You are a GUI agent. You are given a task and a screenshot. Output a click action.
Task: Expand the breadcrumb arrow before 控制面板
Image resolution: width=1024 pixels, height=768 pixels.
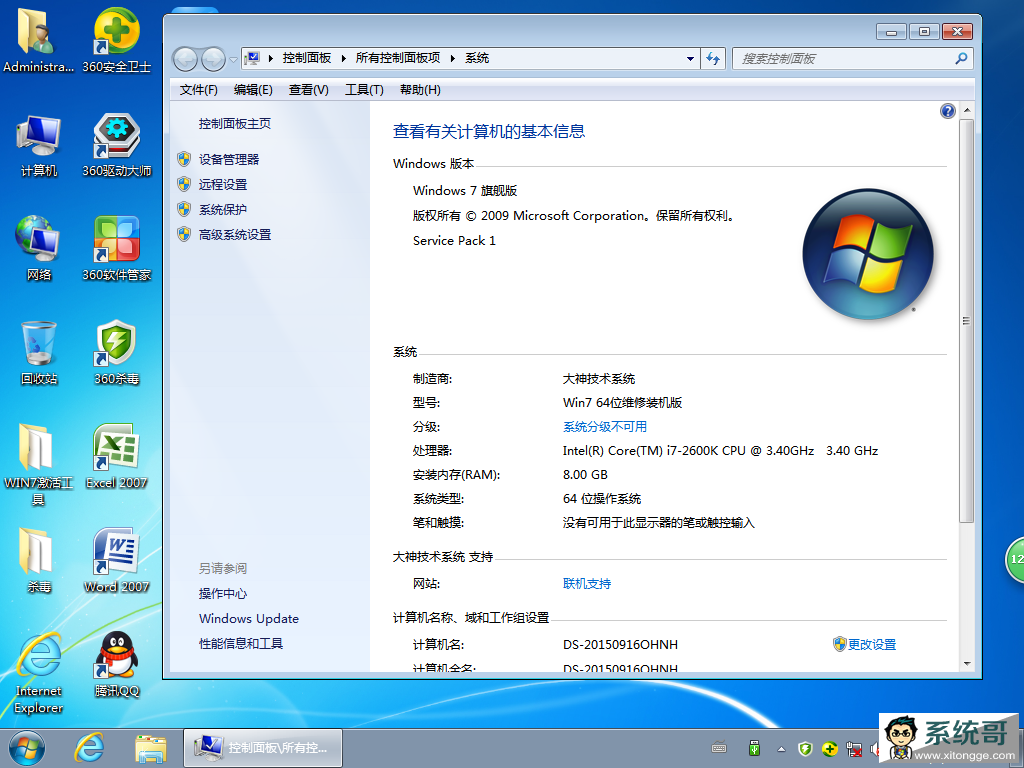pos(270,59)
